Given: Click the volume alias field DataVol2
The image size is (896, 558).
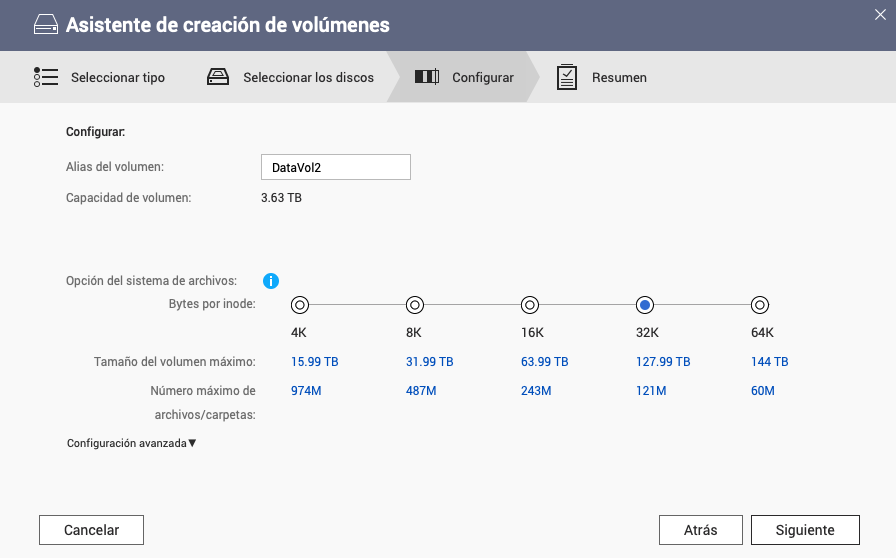Looking at the screenshot, I should click(335, 168).
